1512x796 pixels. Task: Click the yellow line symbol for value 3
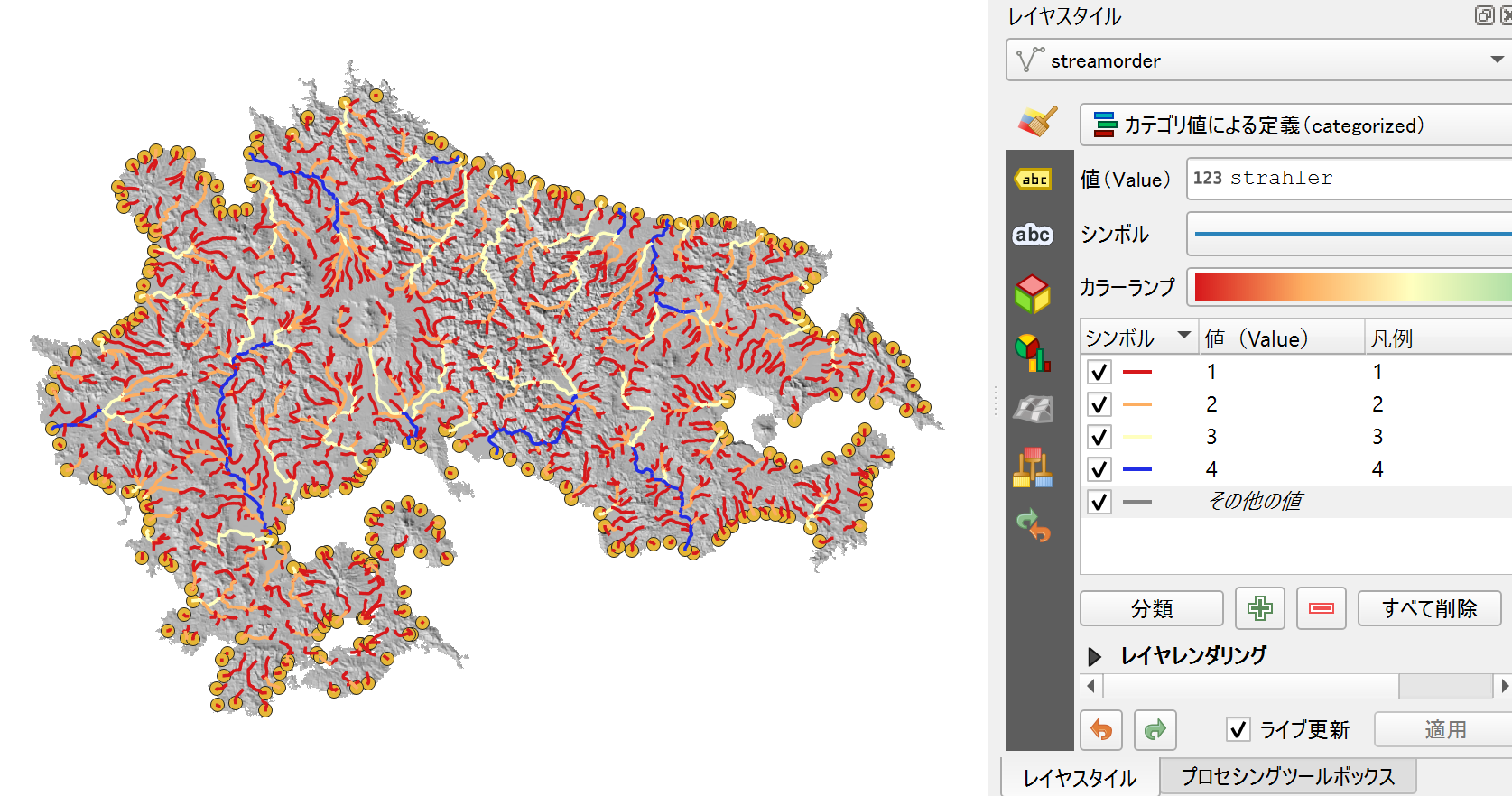point(1137,437)
